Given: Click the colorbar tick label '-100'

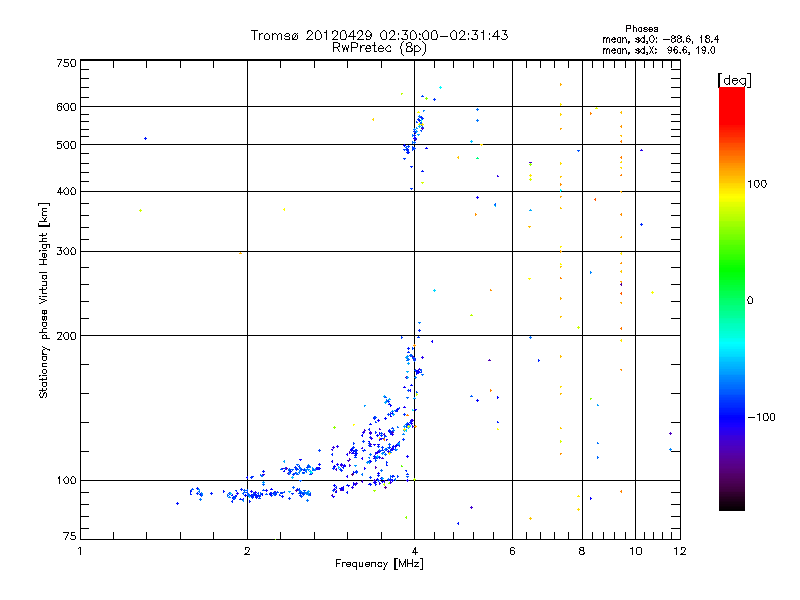Looking at the screenshot, I should tap(761, 417).
